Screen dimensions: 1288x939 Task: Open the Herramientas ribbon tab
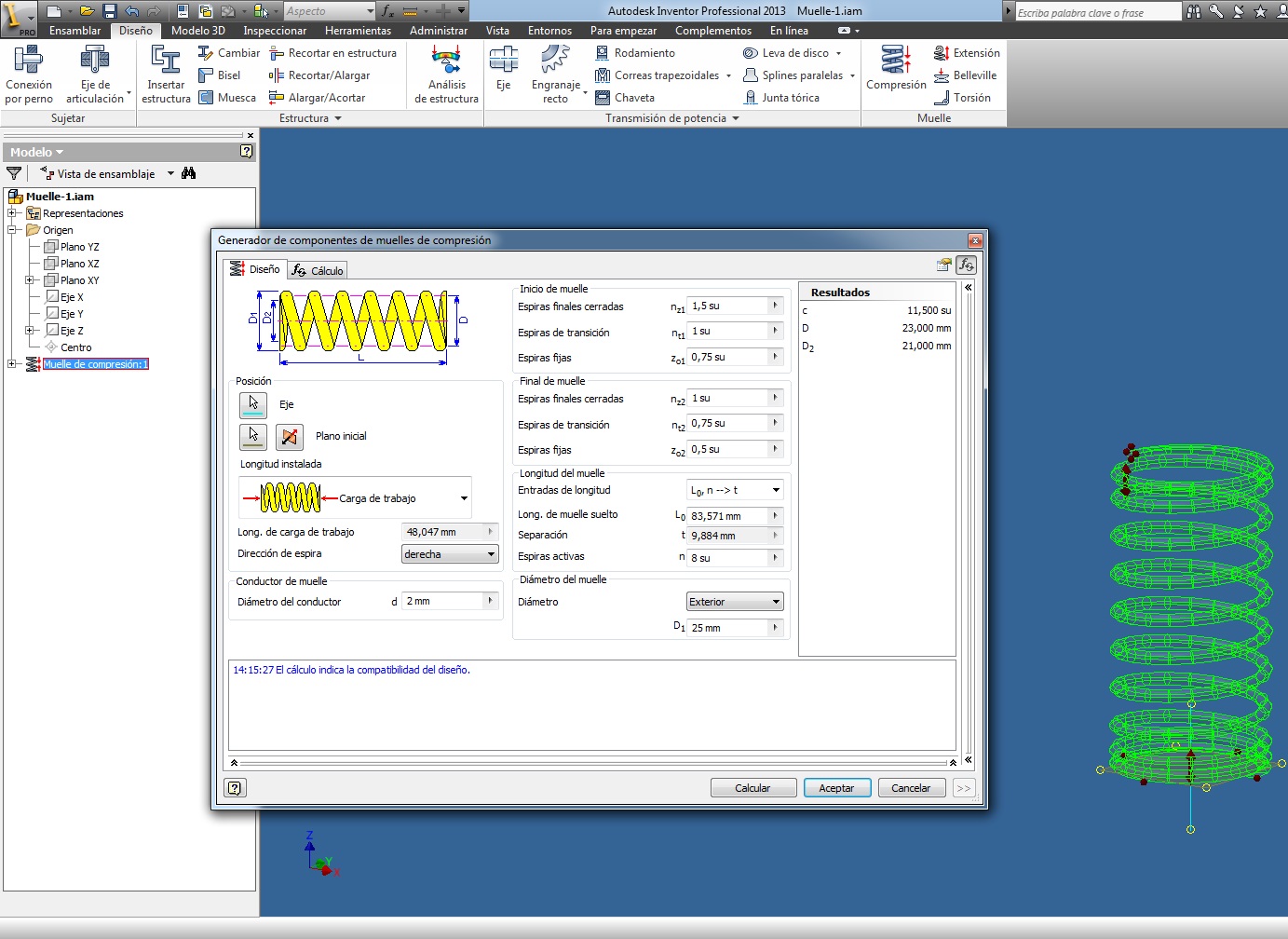pyautogui.click(x=358, y=31)
